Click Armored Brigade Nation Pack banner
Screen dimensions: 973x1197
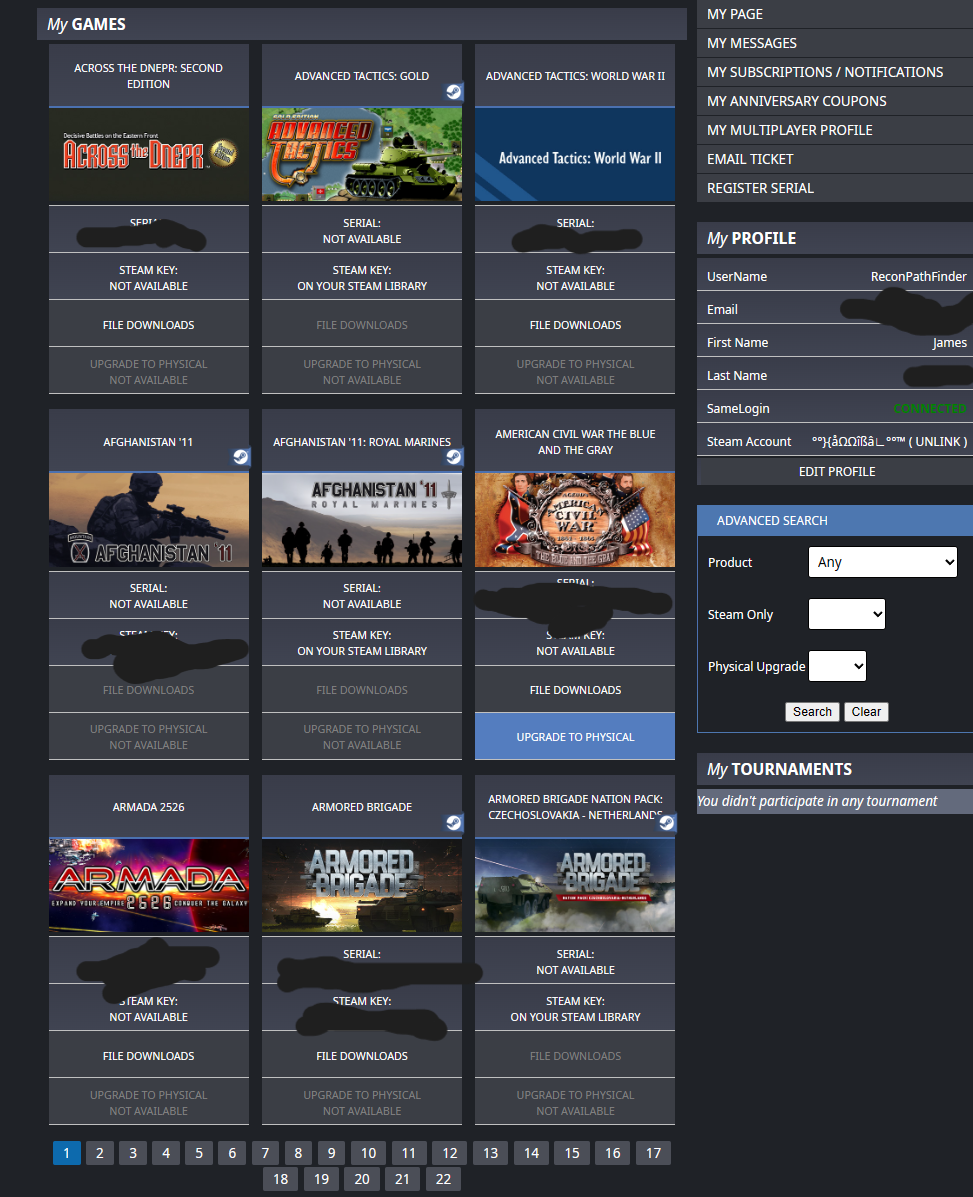point(575,886)
